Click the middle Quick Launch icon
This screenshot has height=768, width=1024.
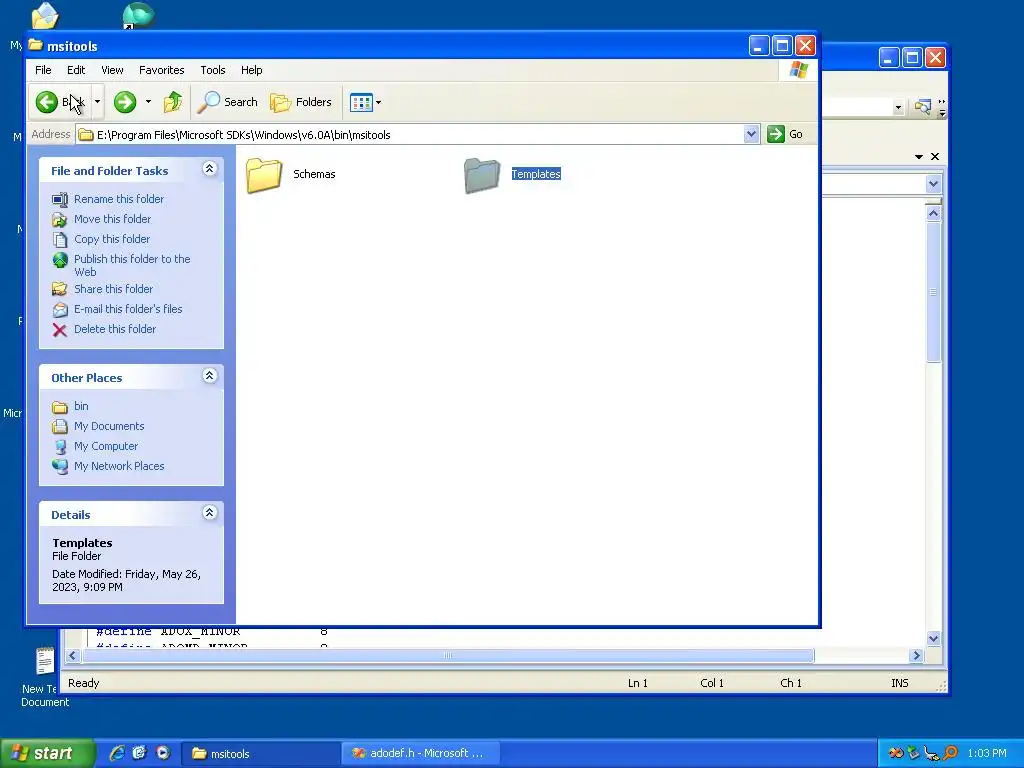(140, 753)
